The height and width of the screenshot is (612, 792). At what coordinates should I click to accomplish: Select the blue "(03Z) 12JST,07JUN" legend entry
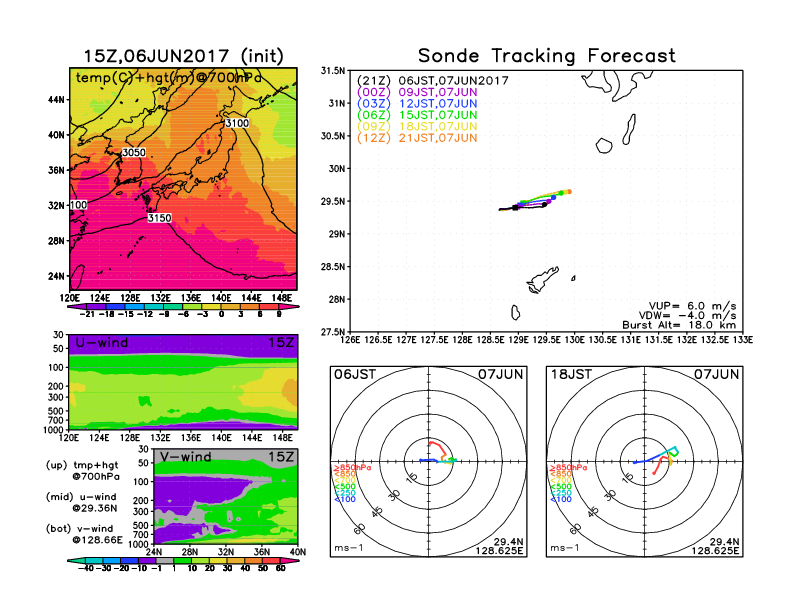click(417, 104)
